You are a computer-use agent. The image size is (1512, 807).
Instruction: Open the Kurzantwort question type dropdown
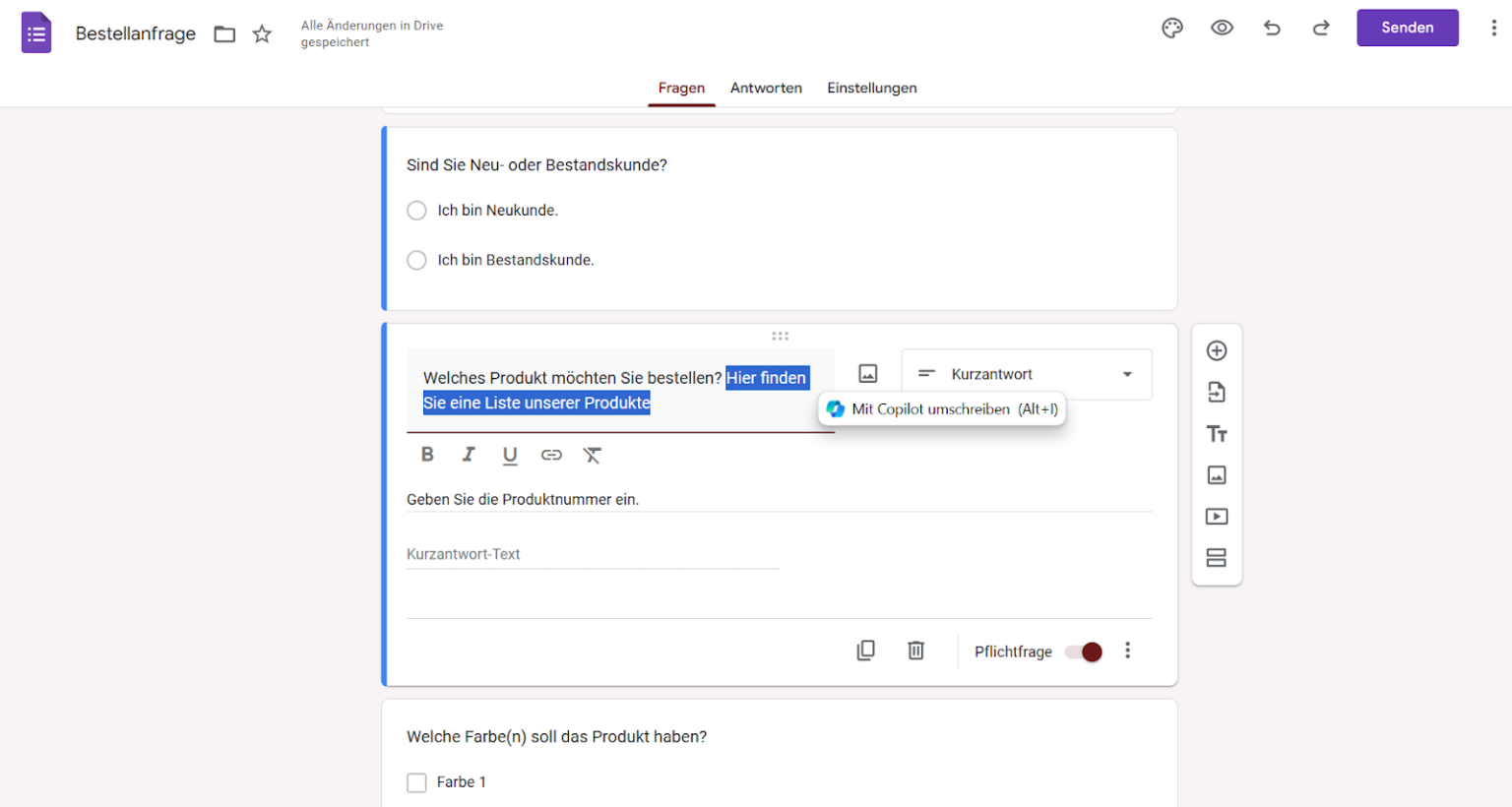[1027, 374]
